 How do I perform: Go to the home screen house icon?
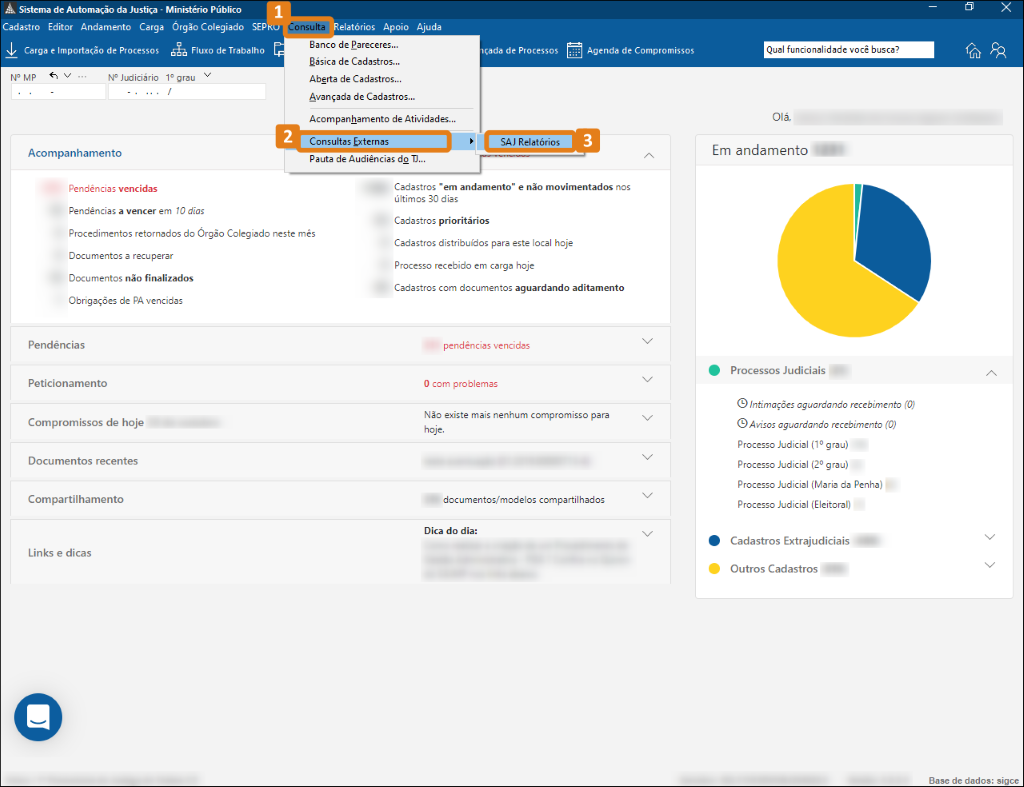pyautogui.click(x=973, y=50)
